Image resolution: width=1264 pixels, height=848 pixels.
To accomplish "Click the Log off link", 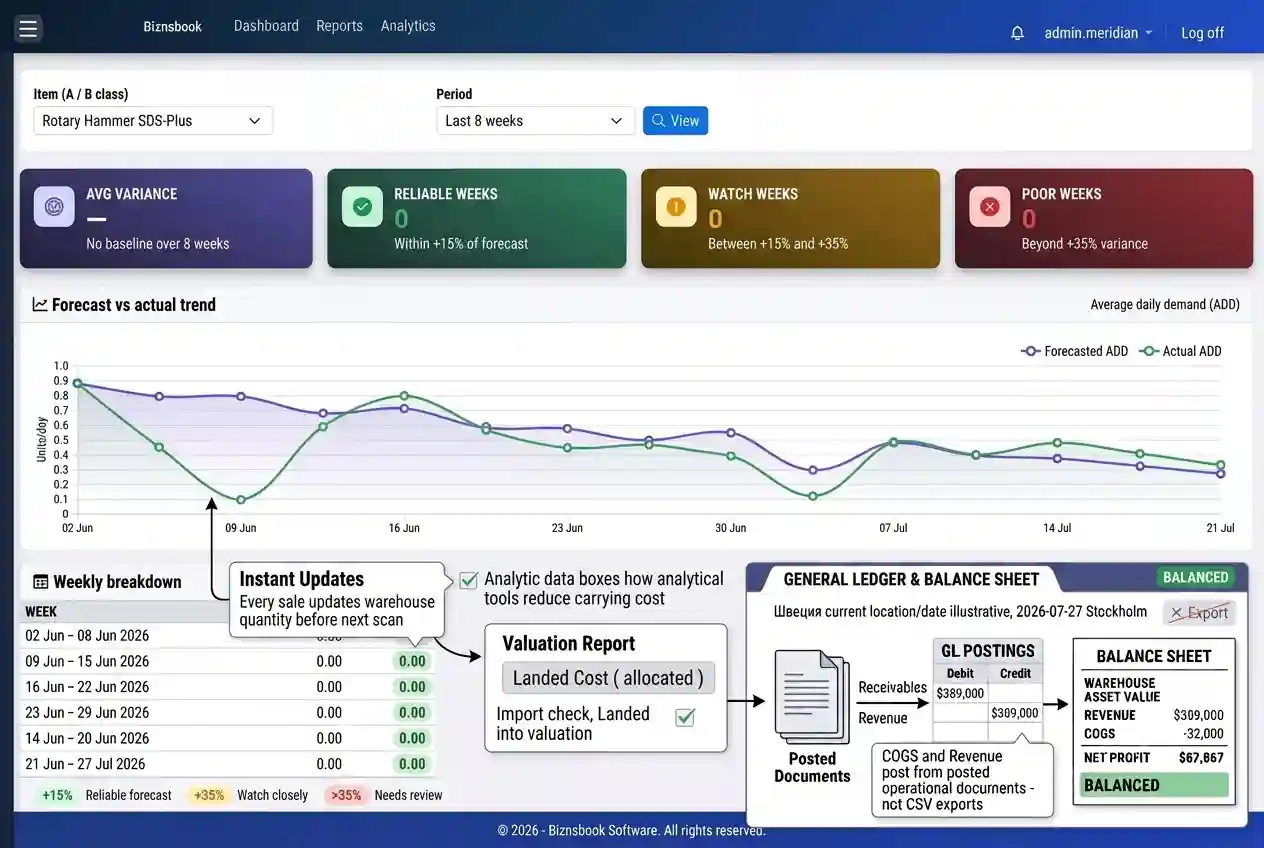I will tap(1202, 33).
